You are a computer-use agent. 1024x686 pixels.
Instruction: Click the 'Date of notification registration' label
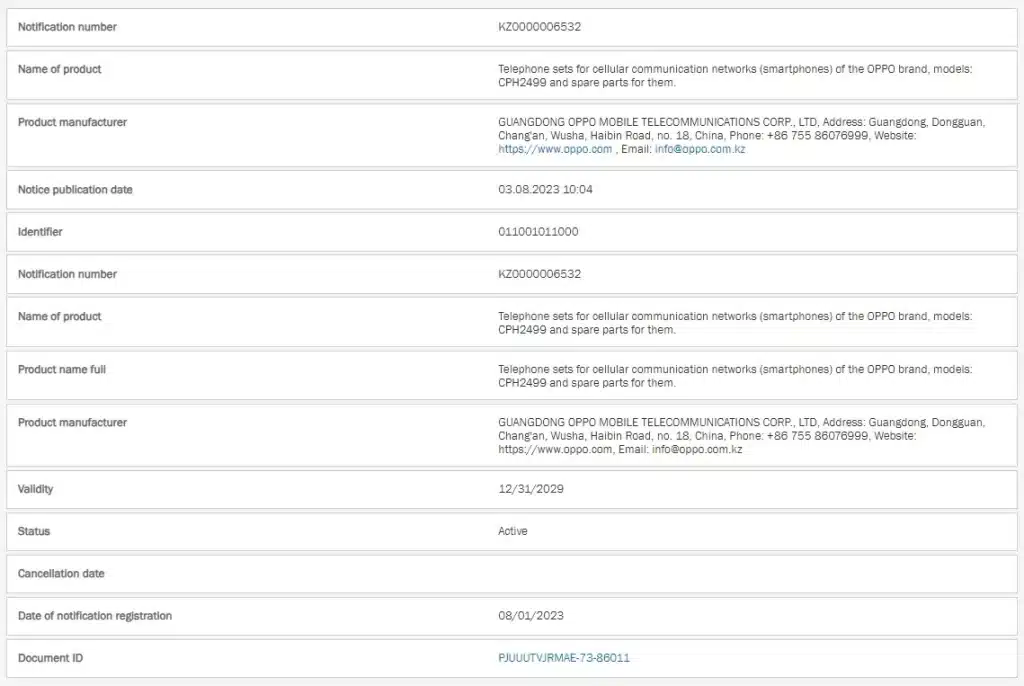[x=95, y=616]
